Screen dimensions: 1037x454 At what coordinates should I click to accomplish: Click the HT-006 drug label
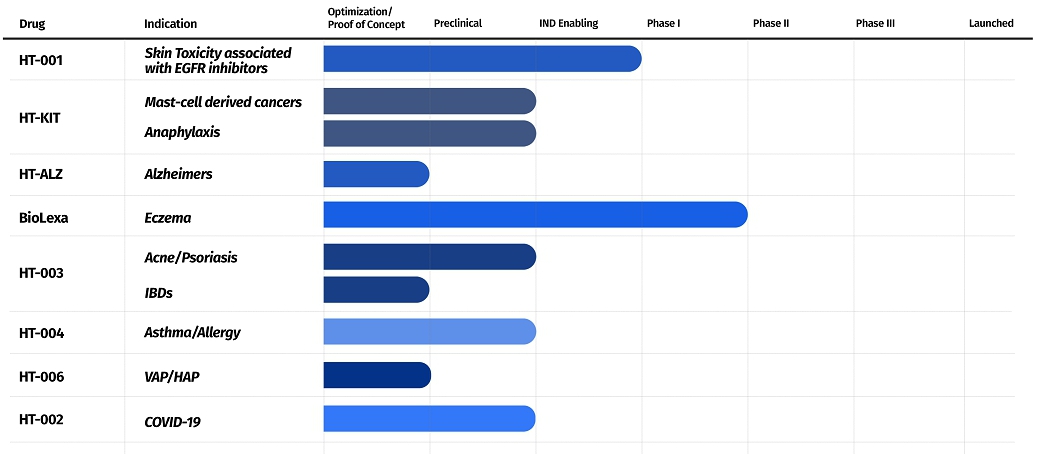[x=41, y=375]
